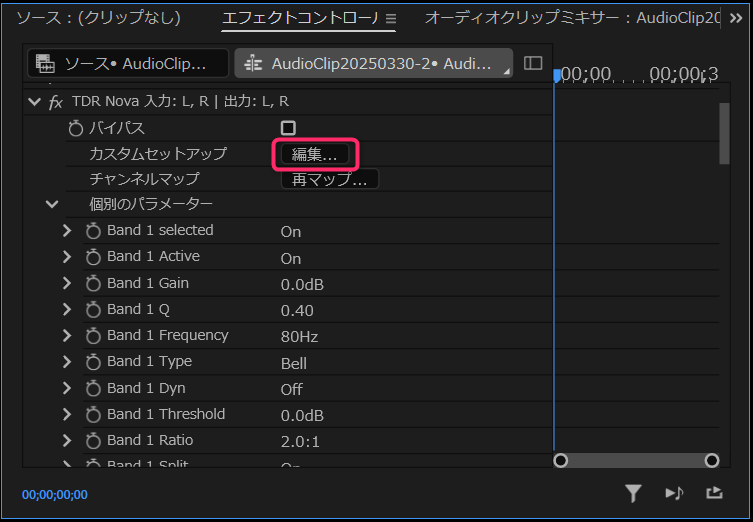Click the filter properties funnel icon
This screenshot has width=753, height=522.
(633, 492)
